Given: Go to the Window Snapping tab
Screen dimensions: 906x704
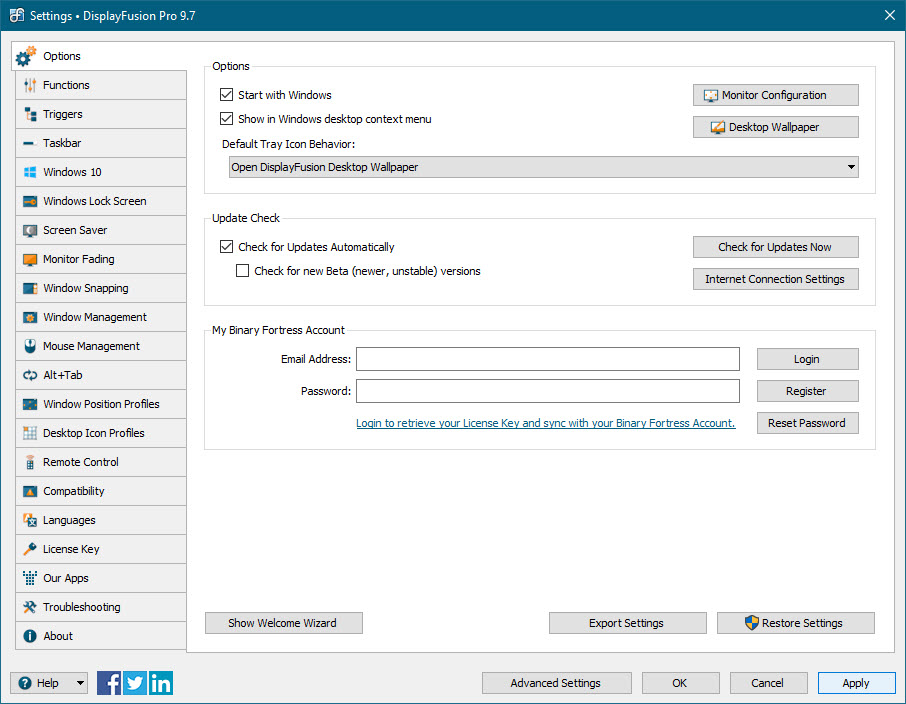Looking at the screenshot, I should [x=101, y=288].
